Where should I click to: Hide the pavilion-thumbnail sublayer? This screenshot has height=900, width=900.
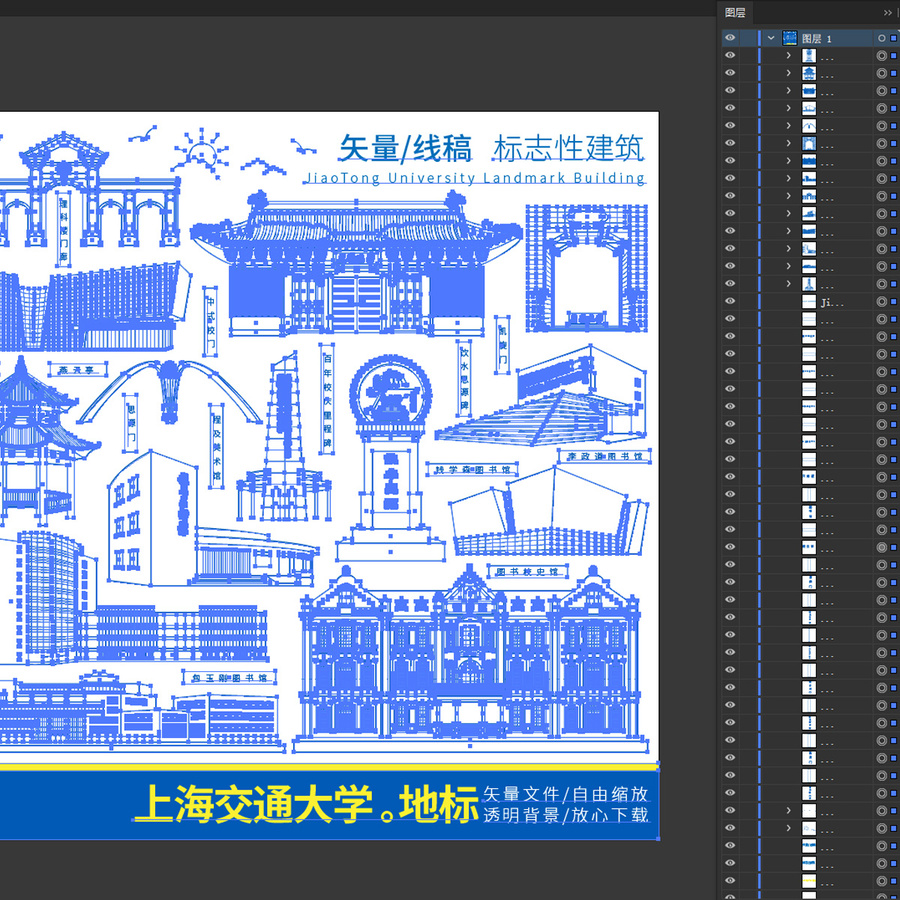point(730,73)
